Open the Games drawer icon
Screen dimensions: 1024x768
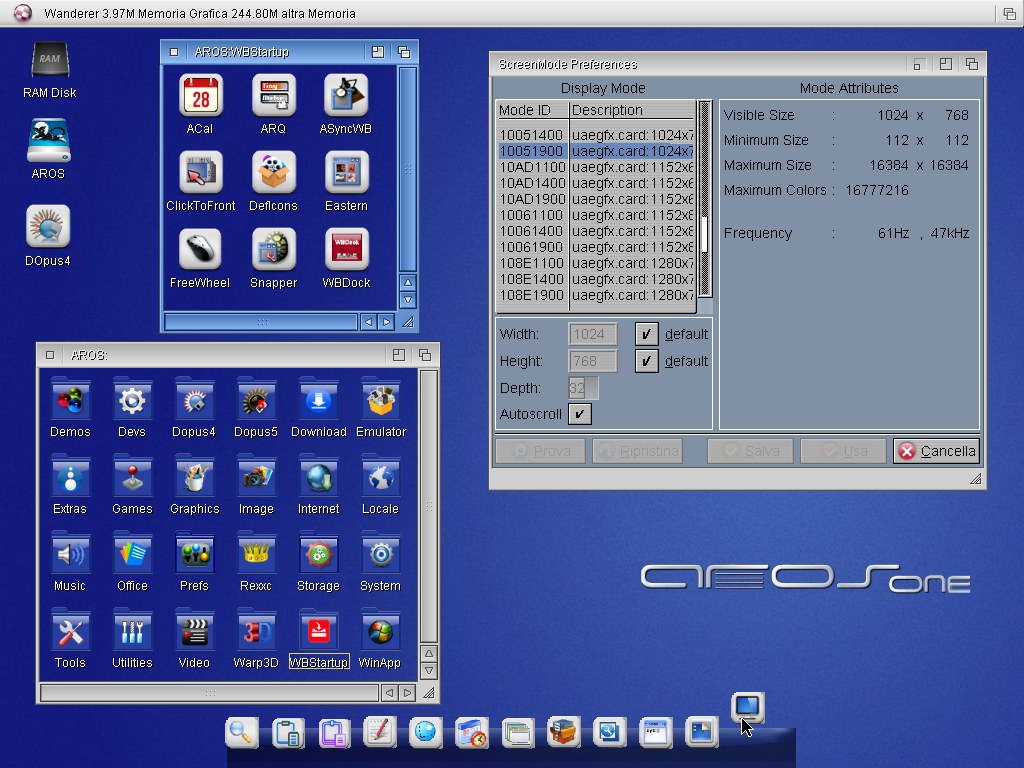(x=132, y=476)
